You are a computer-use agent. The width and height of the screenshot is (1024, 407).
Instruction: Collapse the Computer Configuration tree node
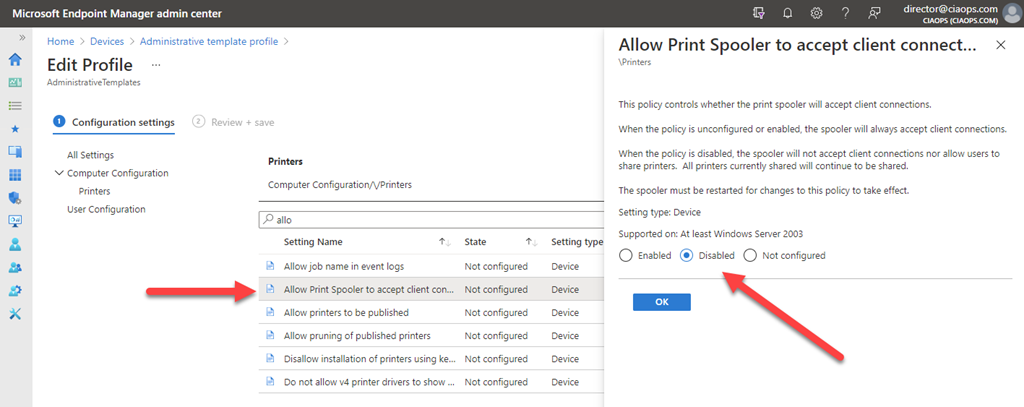59,173
